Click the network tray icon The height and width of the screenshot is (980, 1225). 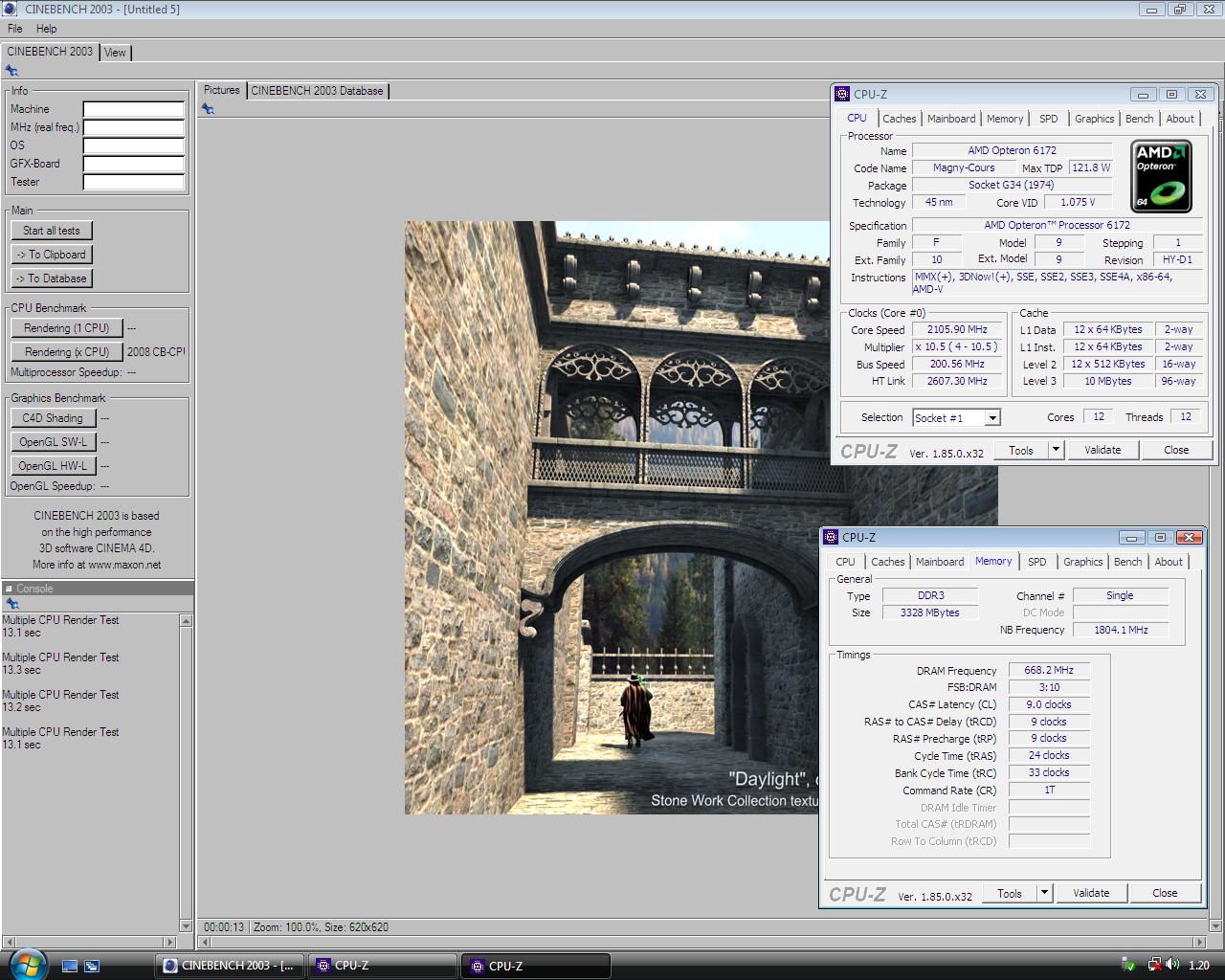[x=1154, y=966]
